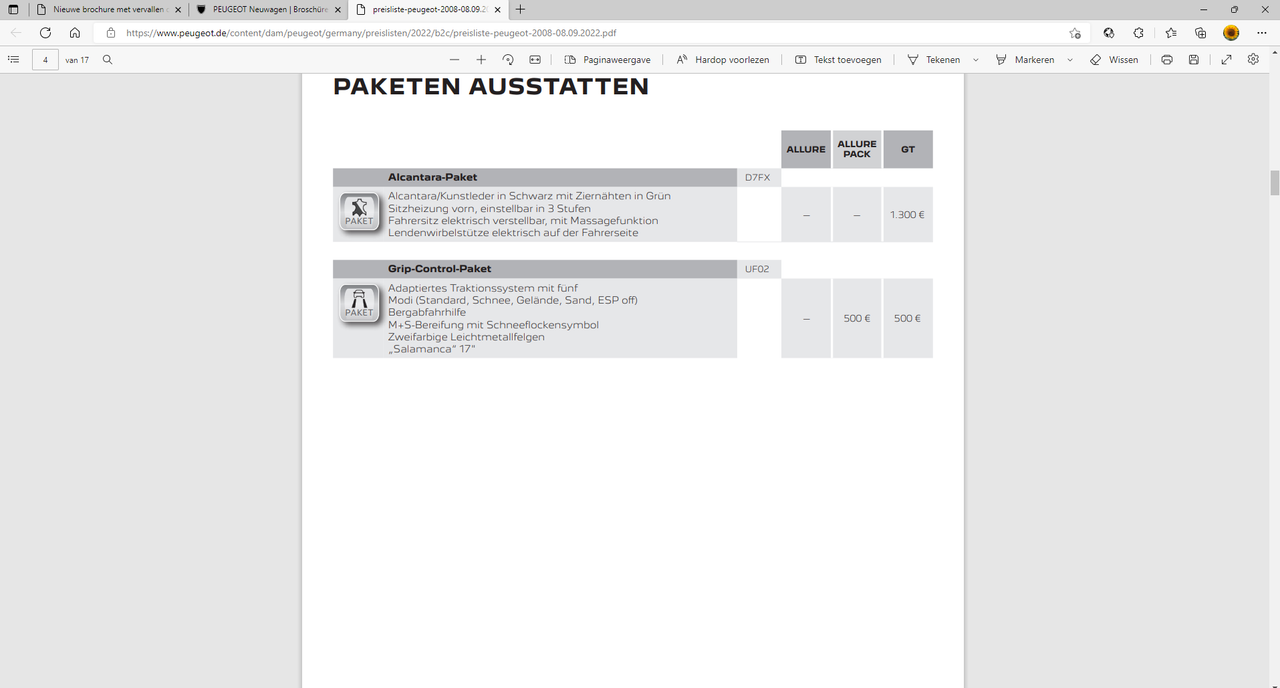1280x688 pixels.
Task: Open the browser extensions menu
Action: tap(1138, 32)
